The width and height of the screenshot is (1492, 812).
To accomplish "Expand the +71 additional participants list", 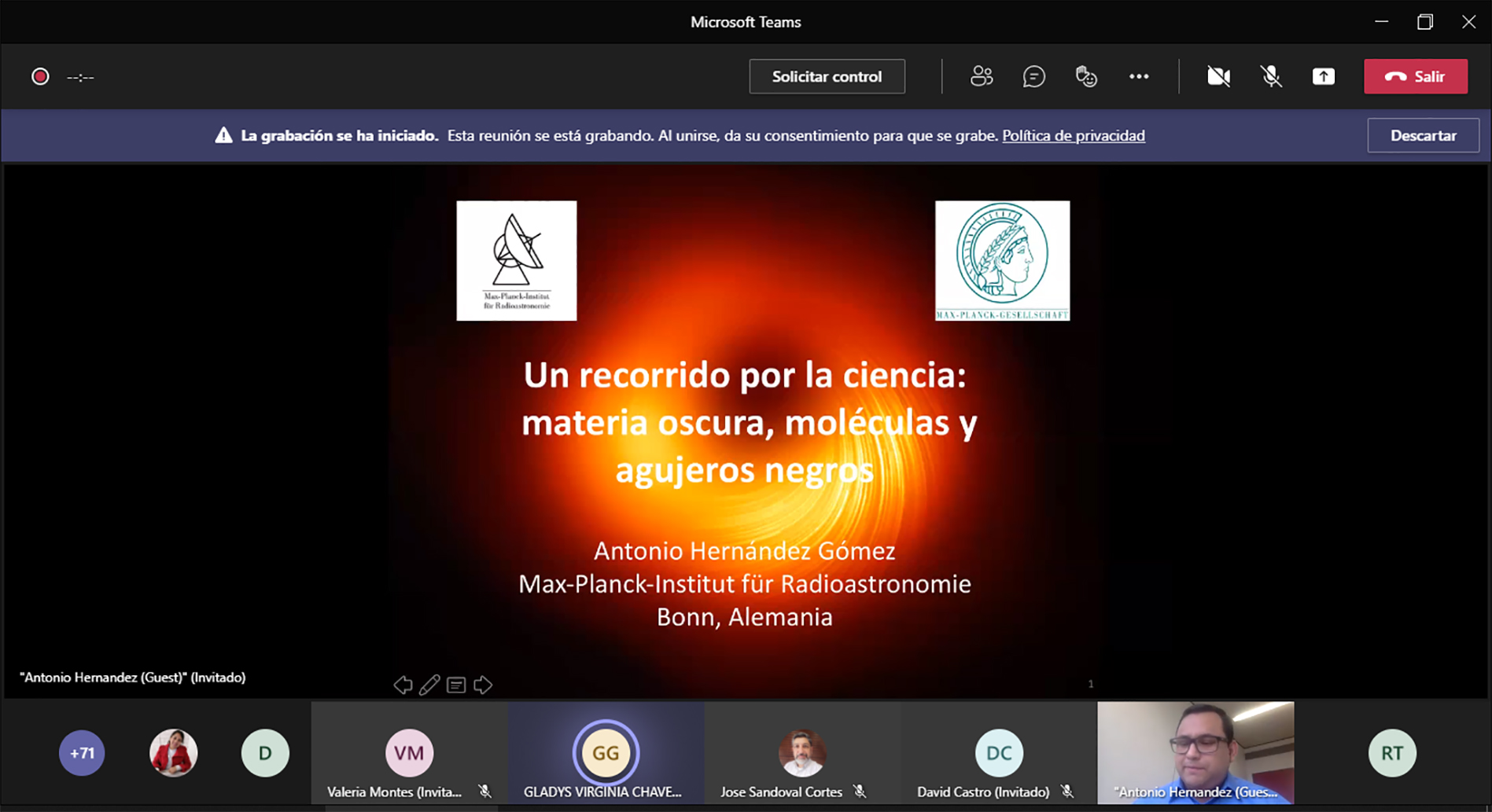I will coord(82,753).
